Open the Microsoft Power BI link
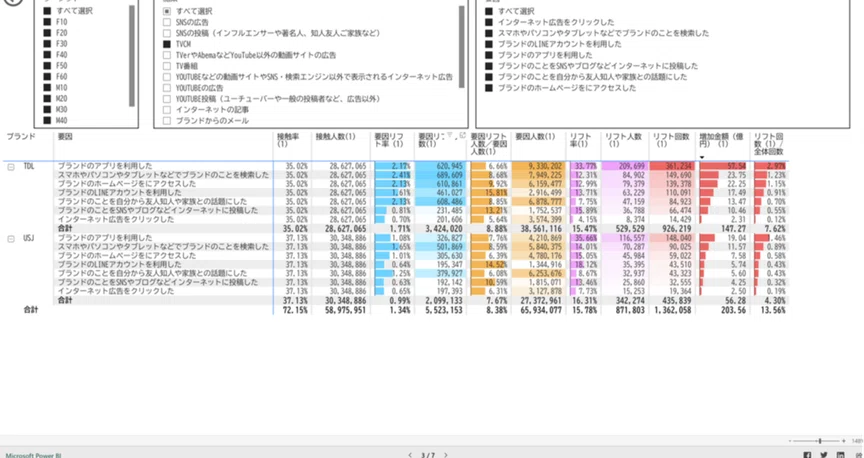 tap(34, 455)
